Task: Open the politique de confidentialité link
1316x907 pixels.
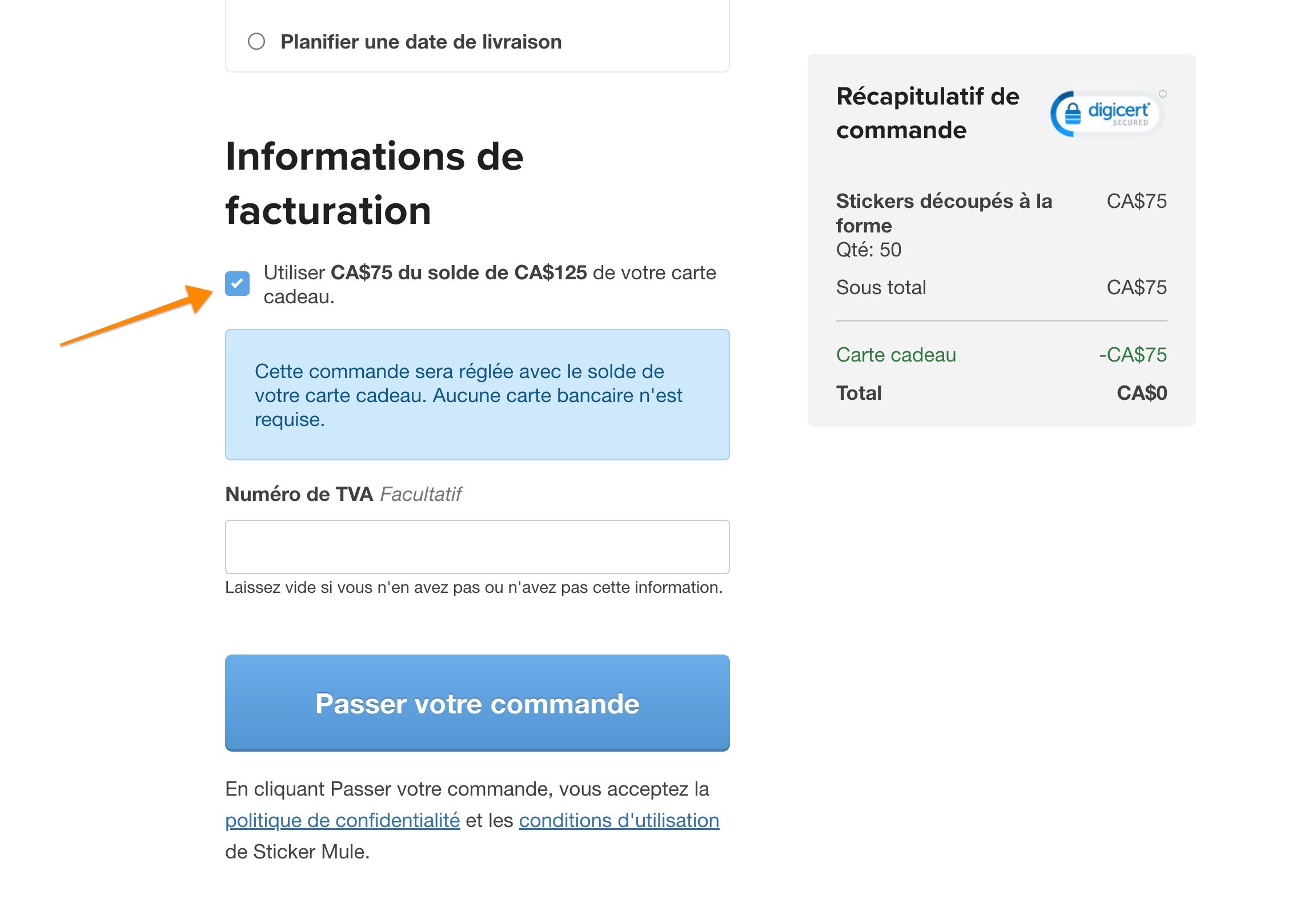Action: coord(342,820)
